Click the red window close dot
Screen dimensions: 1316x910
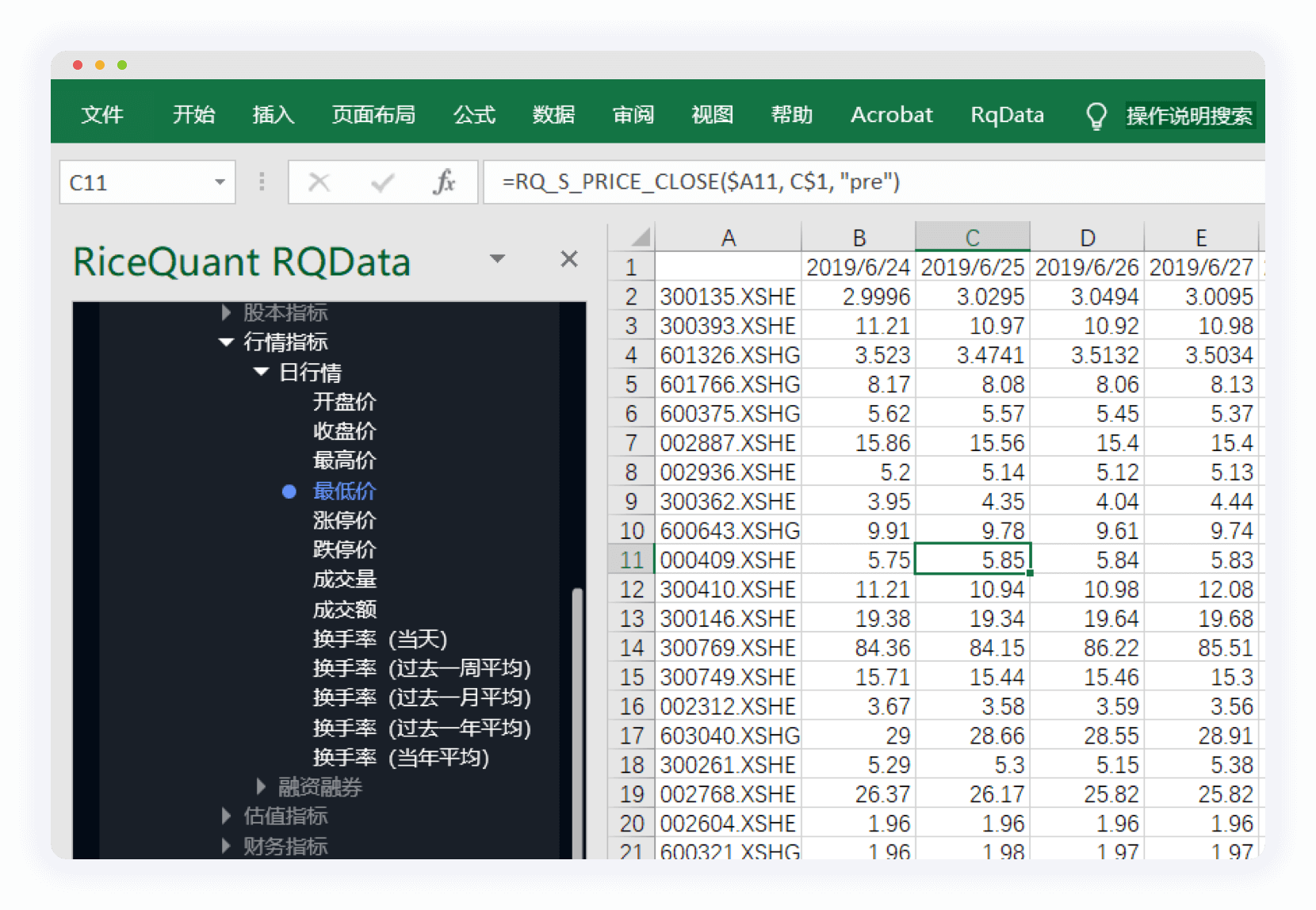(x=78, y=65)
